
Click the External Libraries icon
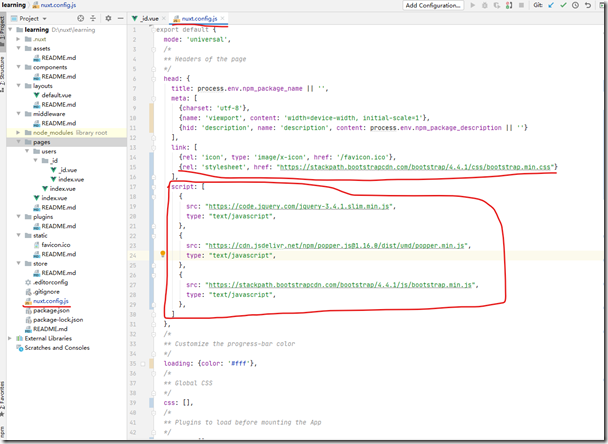(x=20, y=339)
